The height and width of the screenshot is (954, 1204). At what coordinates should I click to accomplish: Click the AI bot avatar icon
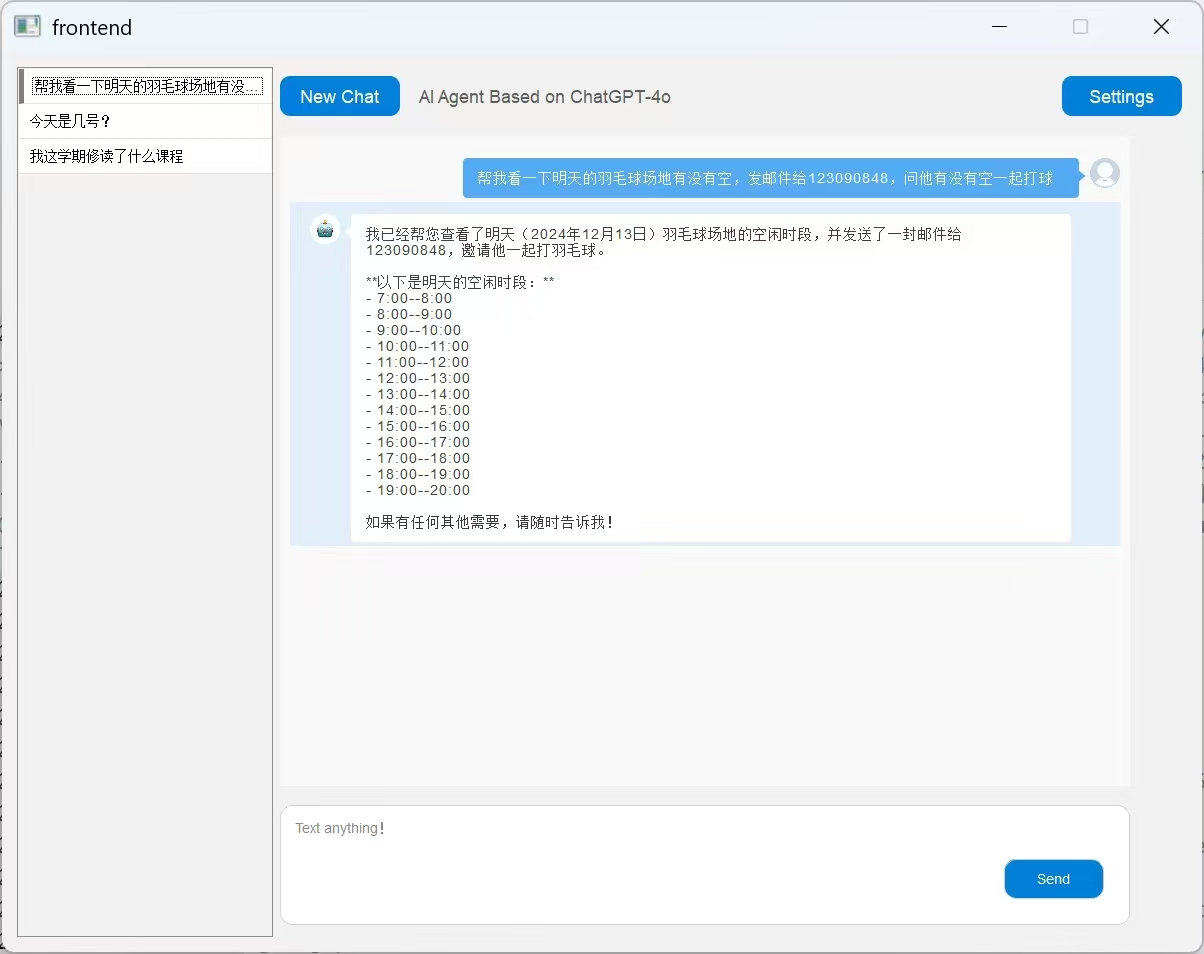point(325,229)
